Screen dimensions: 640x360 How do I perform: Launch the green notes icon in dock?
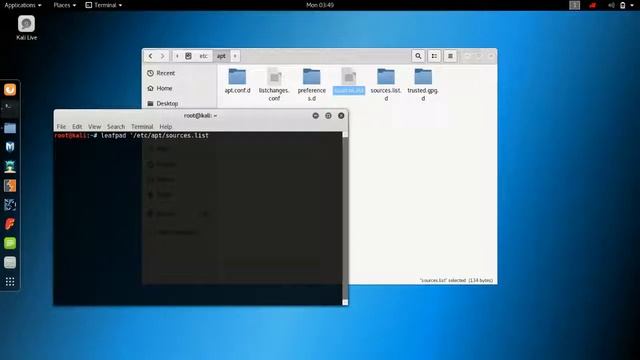point(10,243)
